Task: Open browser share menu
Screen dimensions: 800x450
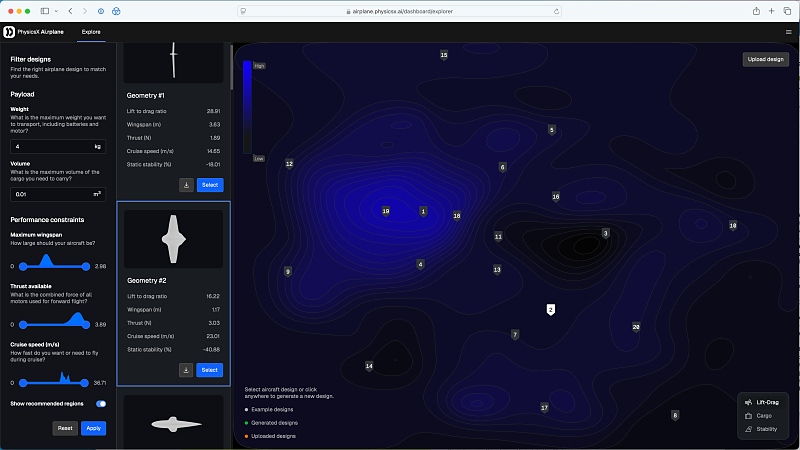Action: point(756,11)
